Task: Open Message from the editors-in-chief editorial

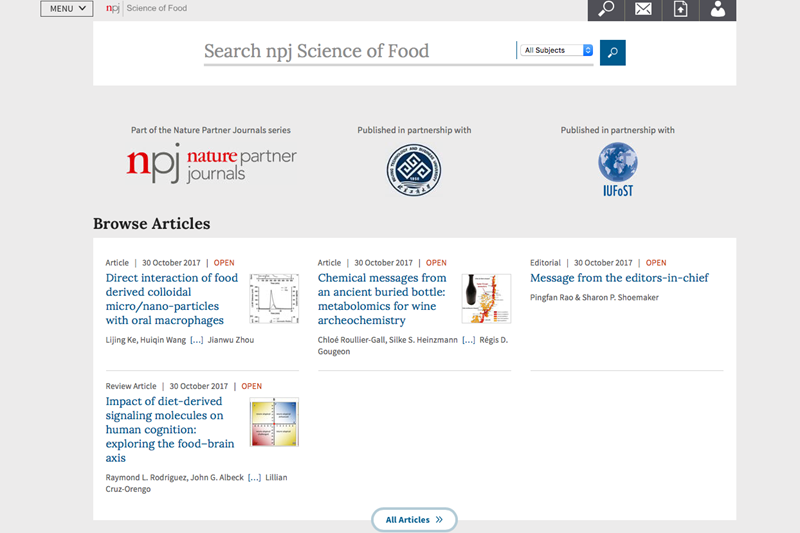Action: (x=619, y=278)
